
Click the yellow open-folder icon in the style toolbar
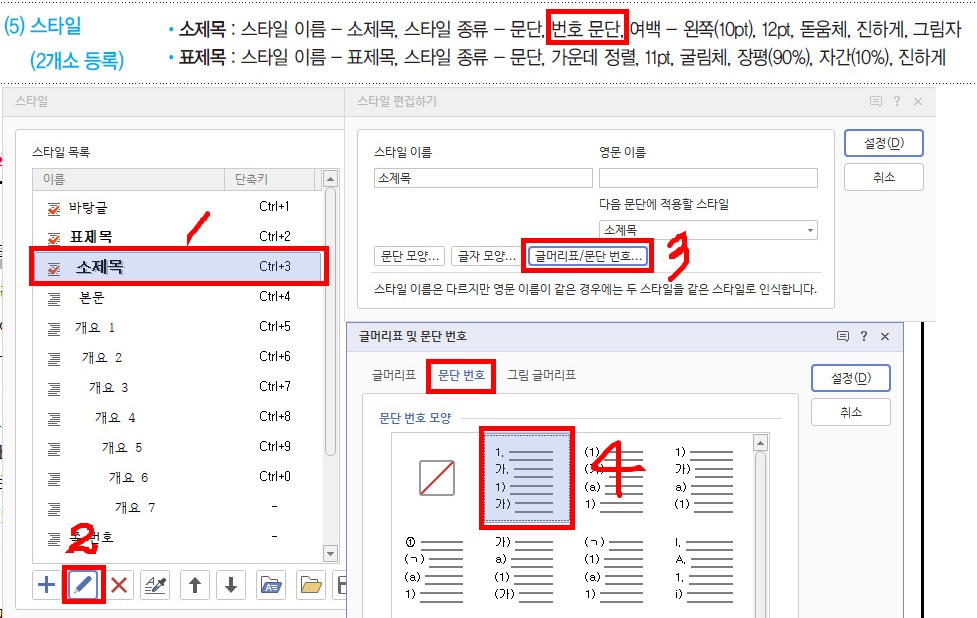tap(310, 585)
